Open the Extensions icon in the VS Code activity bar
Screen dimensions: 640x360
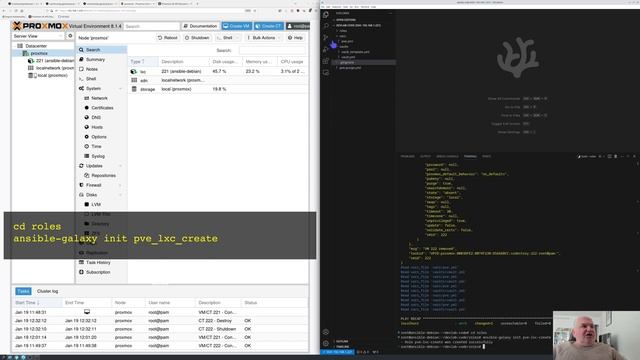coord(326,61)
